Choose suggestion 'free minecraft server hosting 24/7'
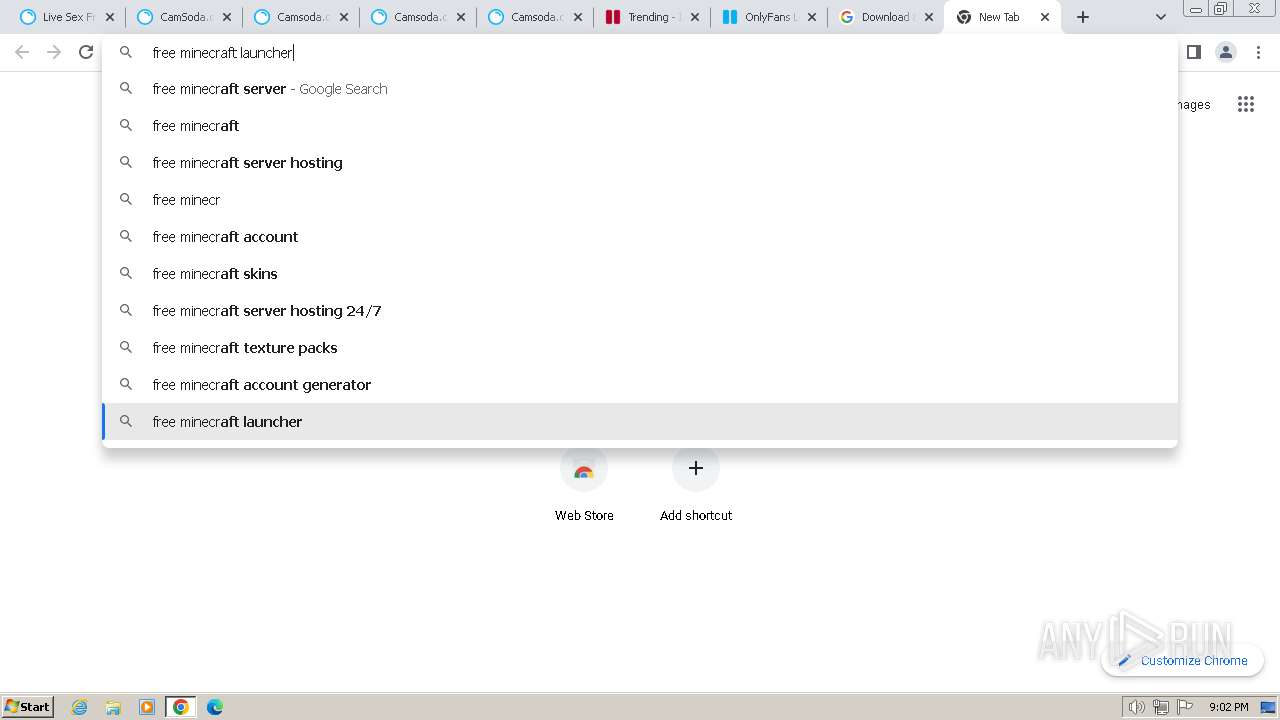The image size is (1280, 720). (x=640, y=311)
